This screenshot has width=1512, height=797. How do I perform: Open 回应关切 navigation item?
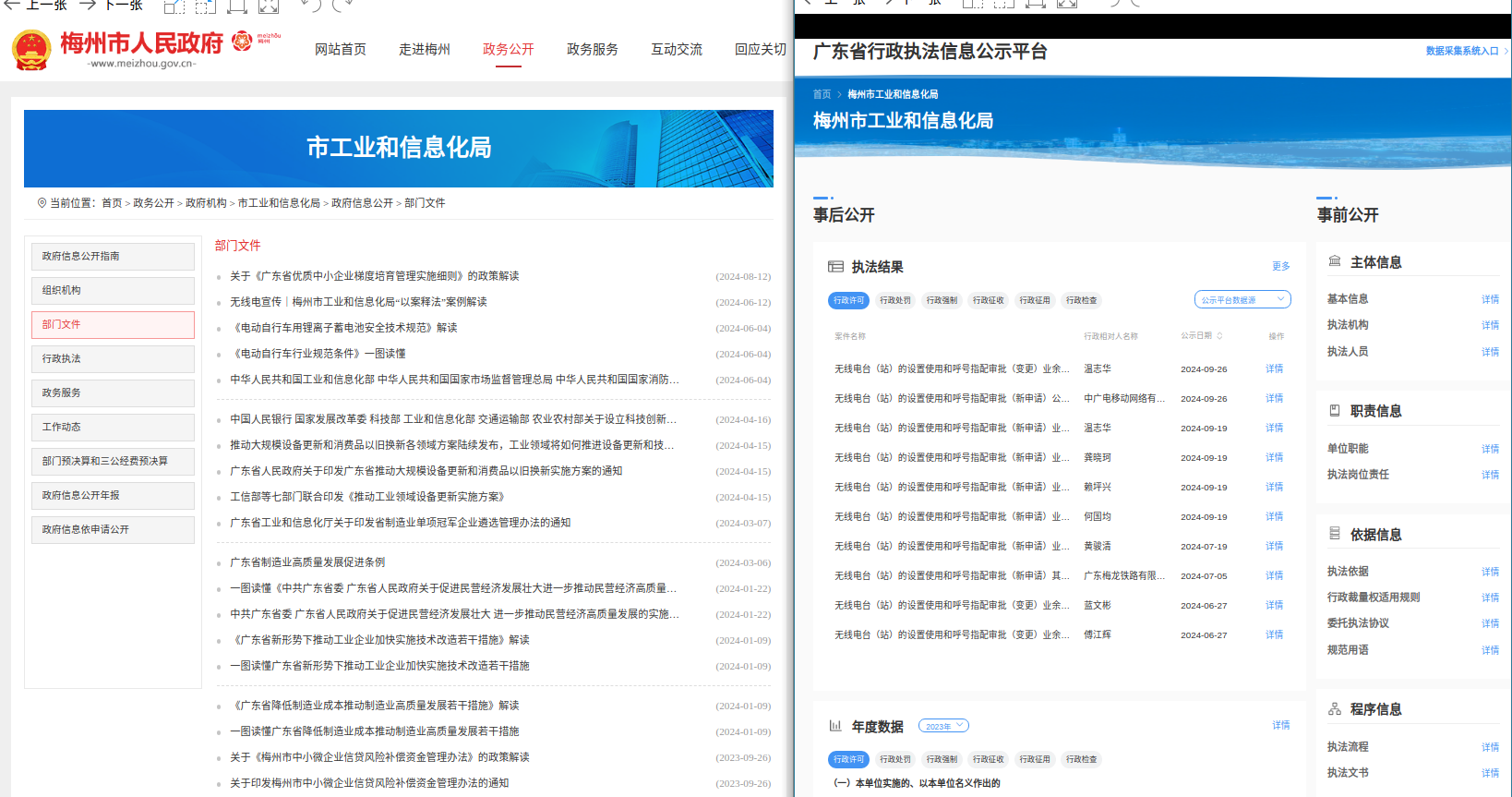761,49
